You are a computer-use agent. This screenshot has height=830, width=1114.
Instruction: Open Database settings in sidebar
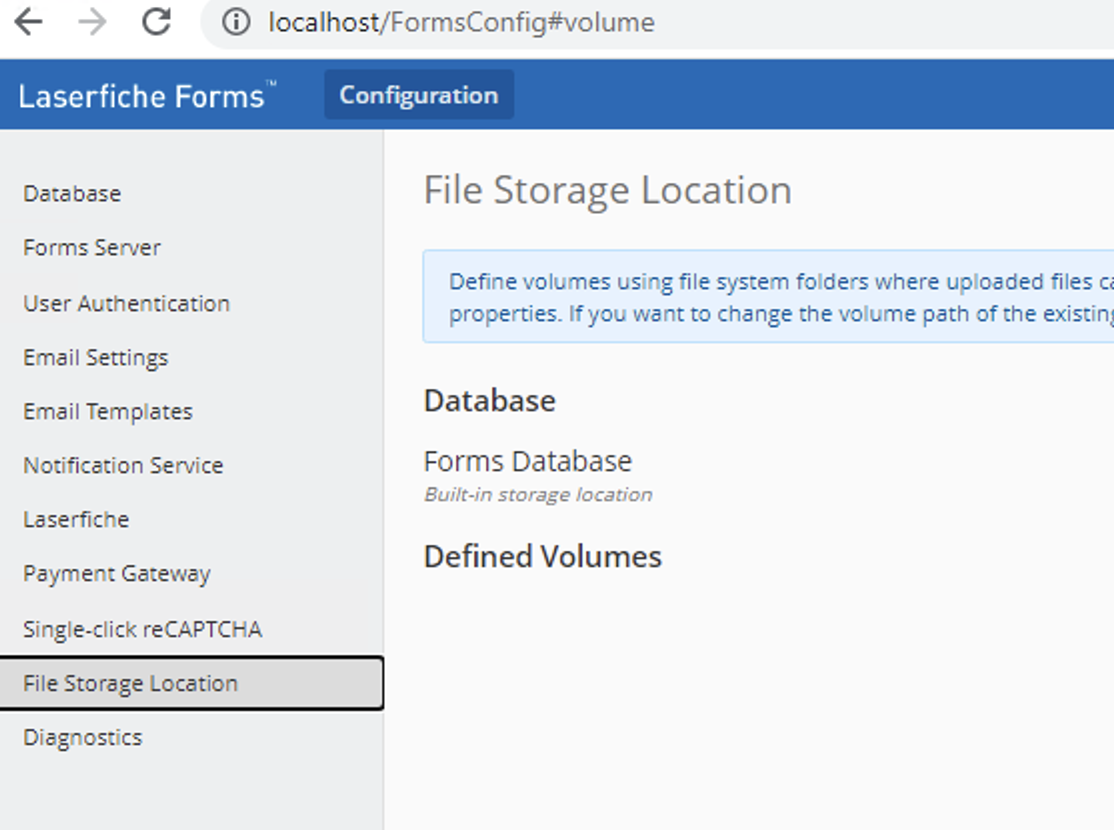pos(72,193)
